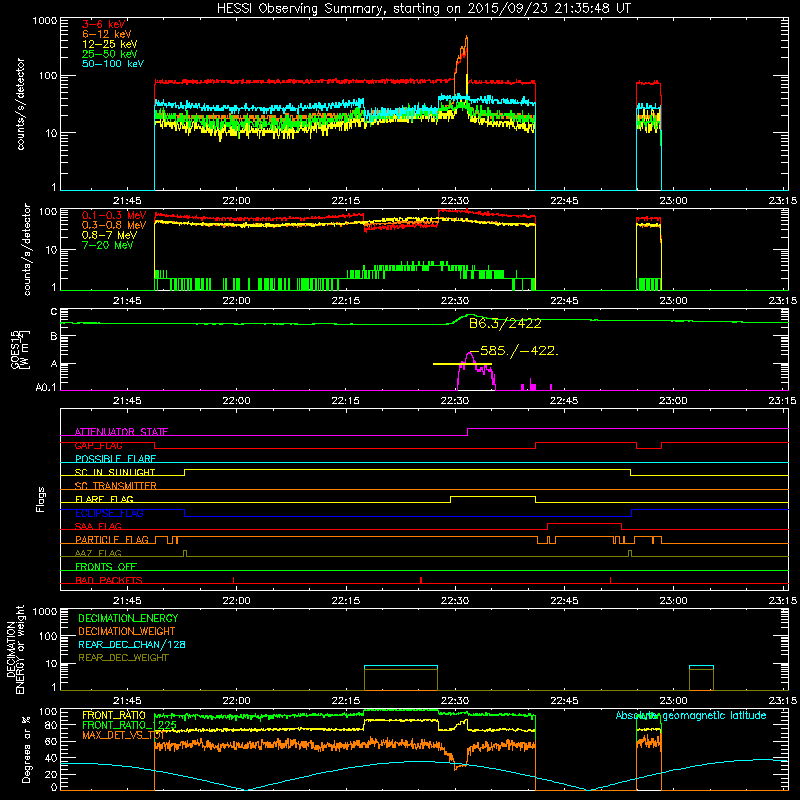Select the ECLIPSE_FLAG label
Screen dimensions: 800x800
click(109, 513)
